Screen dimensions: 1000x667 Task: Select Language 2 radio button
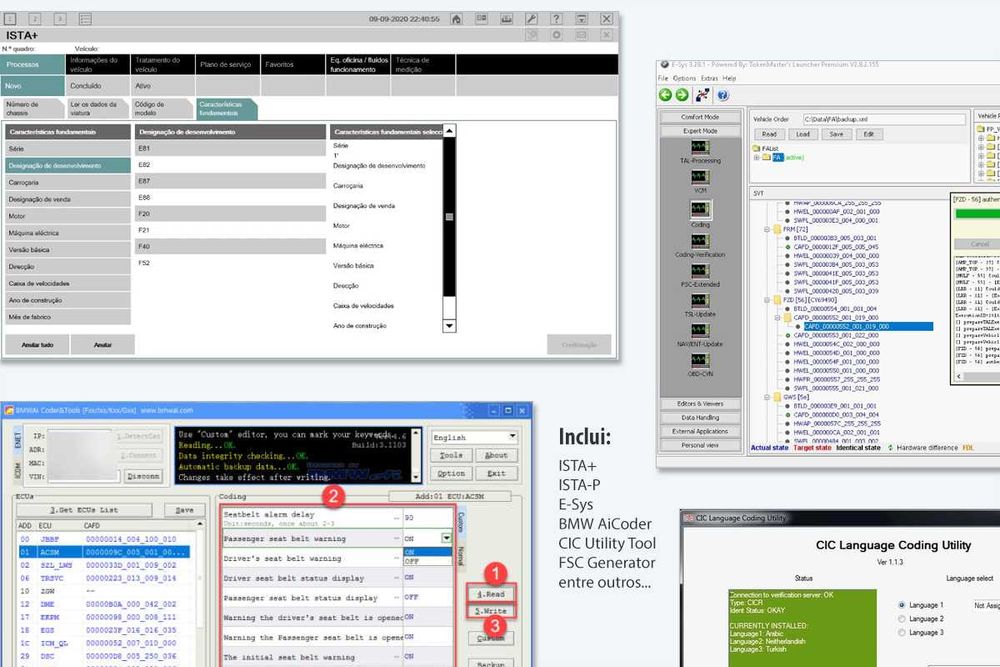tap(902, 619)
